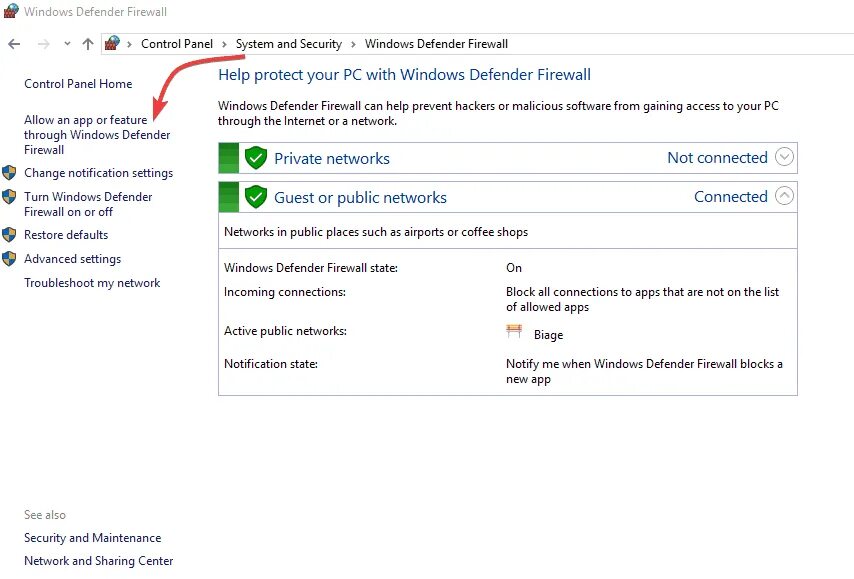The height and width of the screenshot is (579, 854).
Task: Open the chevron after Control Panel in breadcrumb
Action: 224,44
